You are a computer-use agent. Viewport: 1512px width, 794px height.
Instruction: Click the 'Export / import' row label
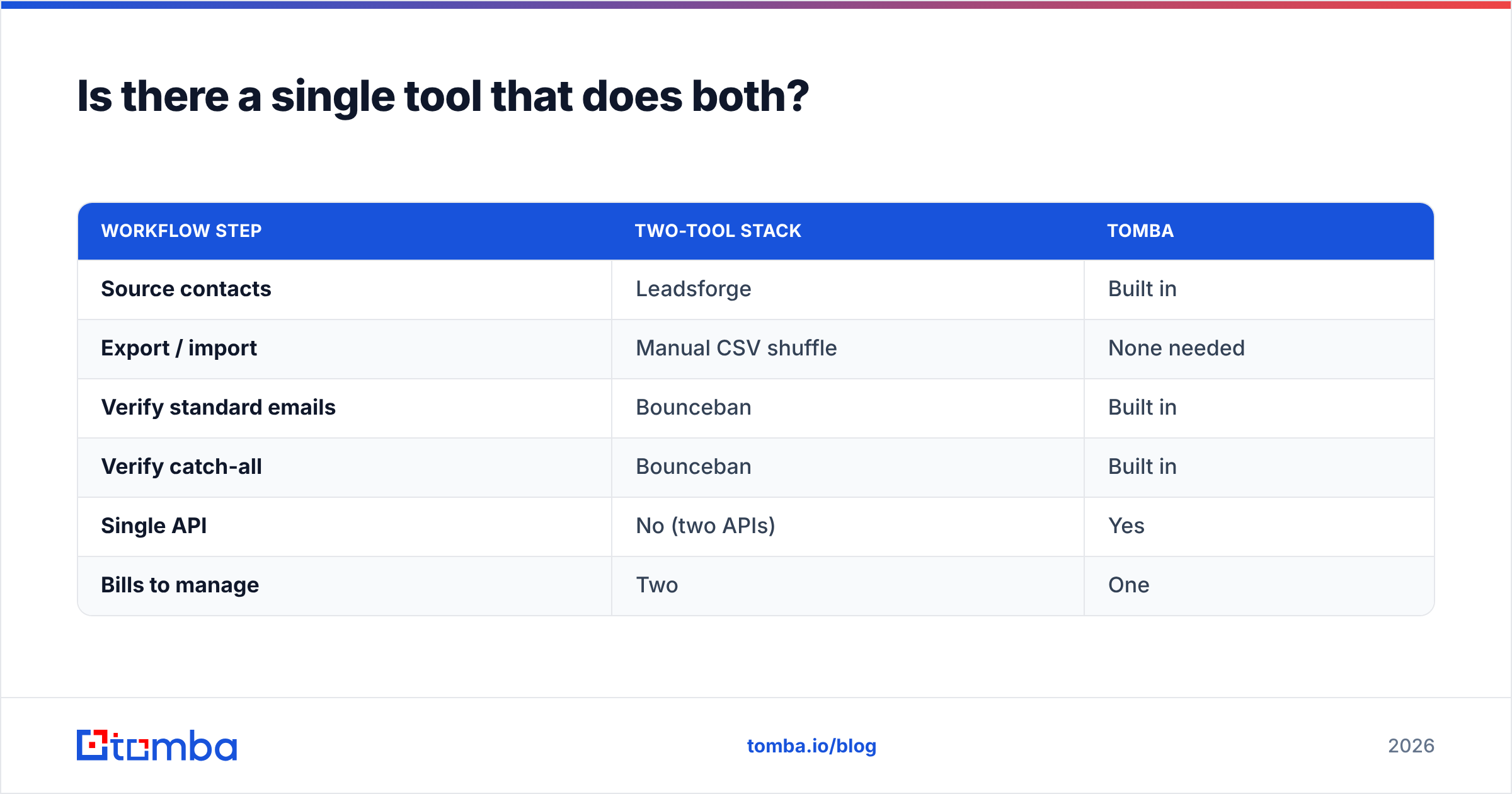coord(179,348)
